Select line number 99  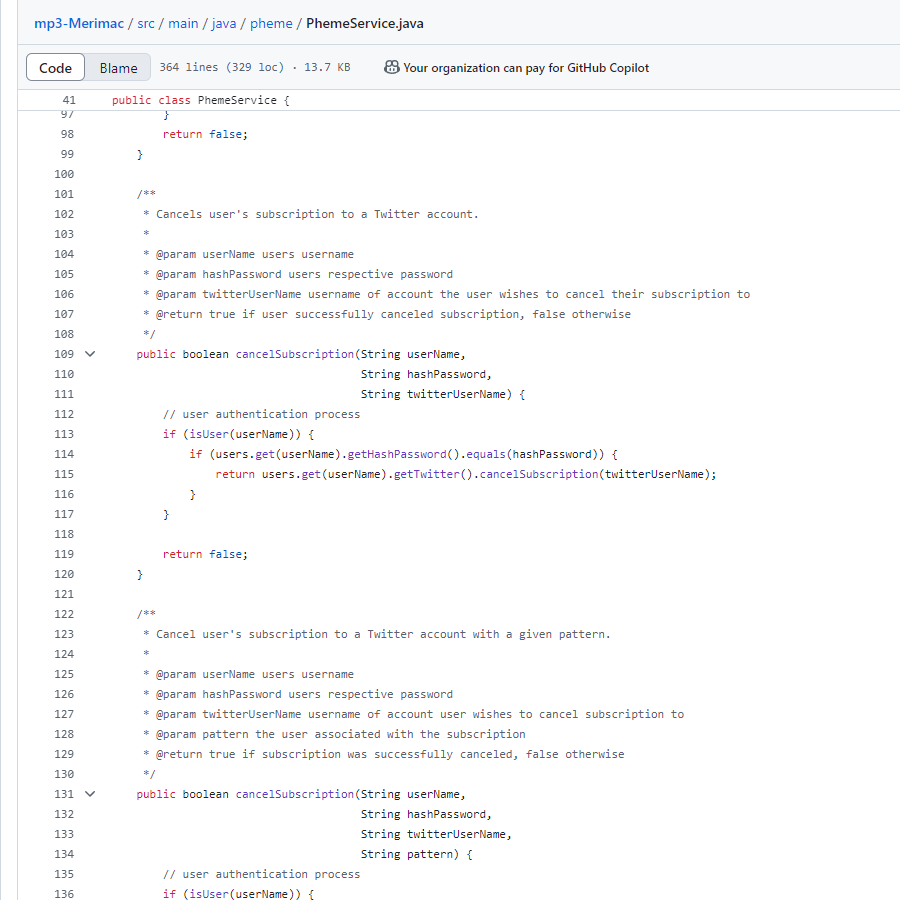[x=67, y=154]
